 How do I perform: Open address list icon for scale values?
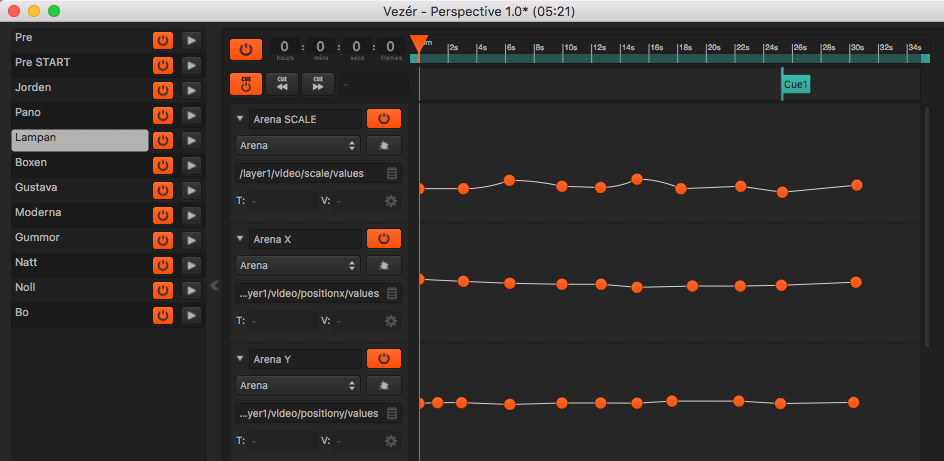point(391,173)
